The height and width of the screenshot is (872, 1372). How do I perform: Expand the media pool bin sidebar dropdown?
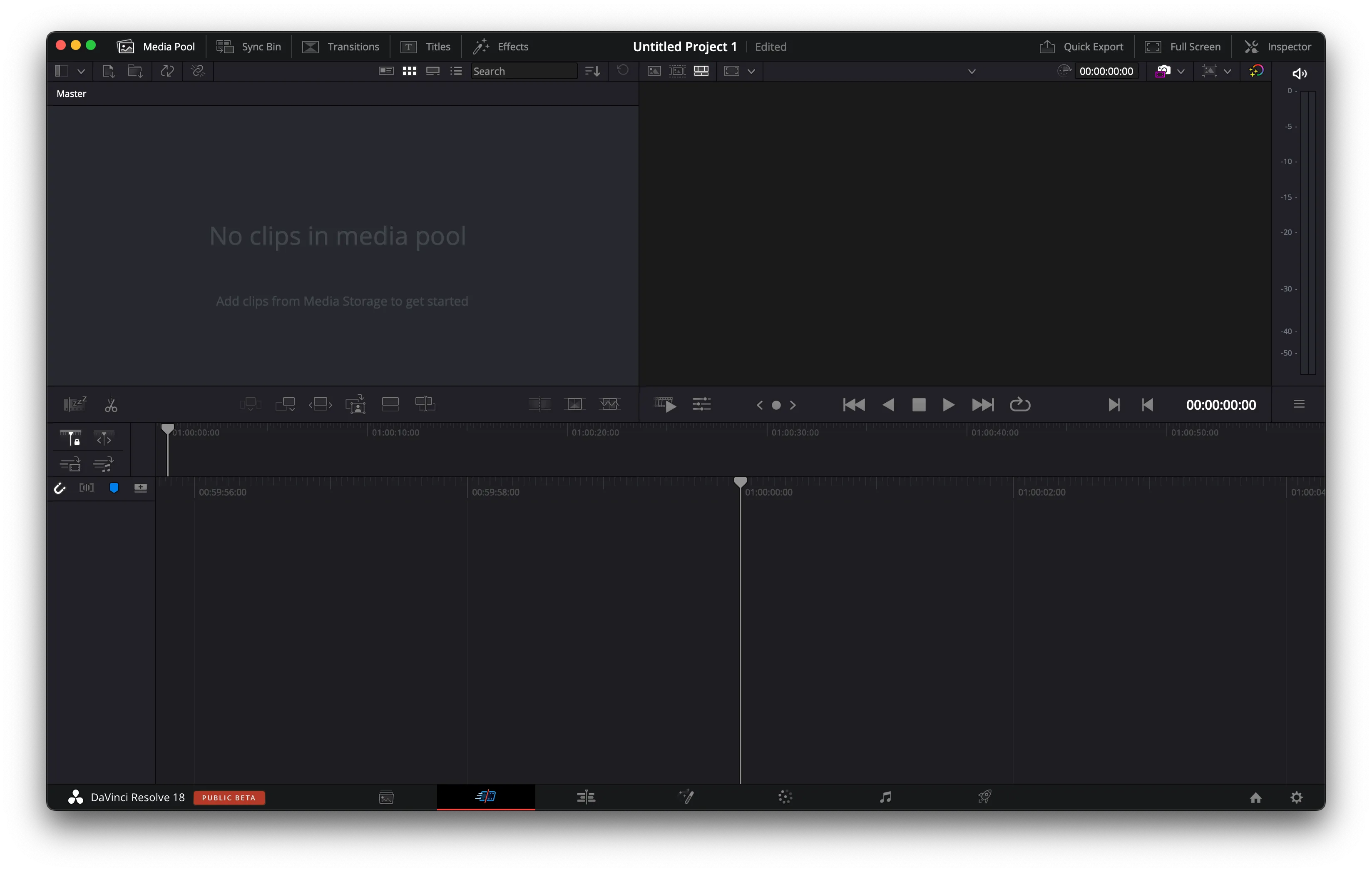81,71
